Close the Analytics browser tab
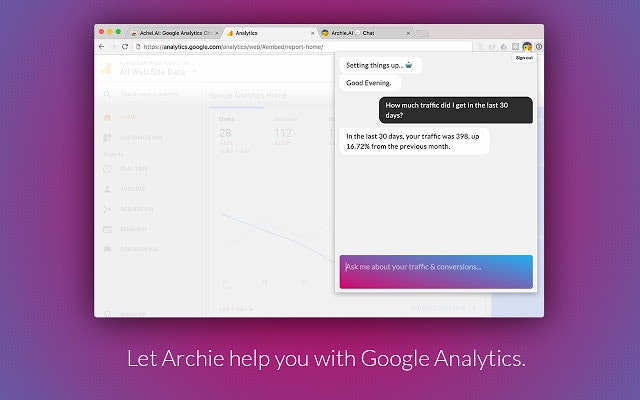 coord(312,33)
